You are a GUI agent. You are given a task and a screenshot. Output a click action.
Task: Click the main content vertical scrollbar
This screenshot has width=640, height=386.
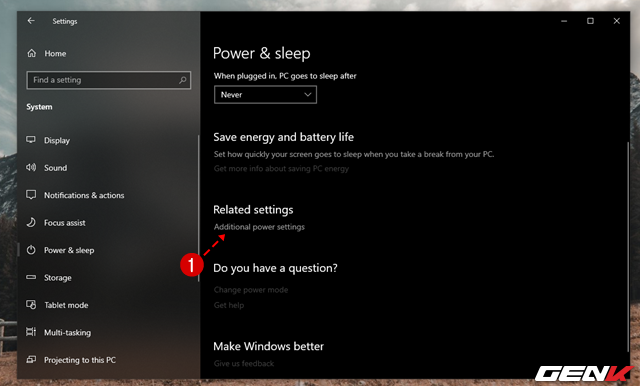(628, 247)
